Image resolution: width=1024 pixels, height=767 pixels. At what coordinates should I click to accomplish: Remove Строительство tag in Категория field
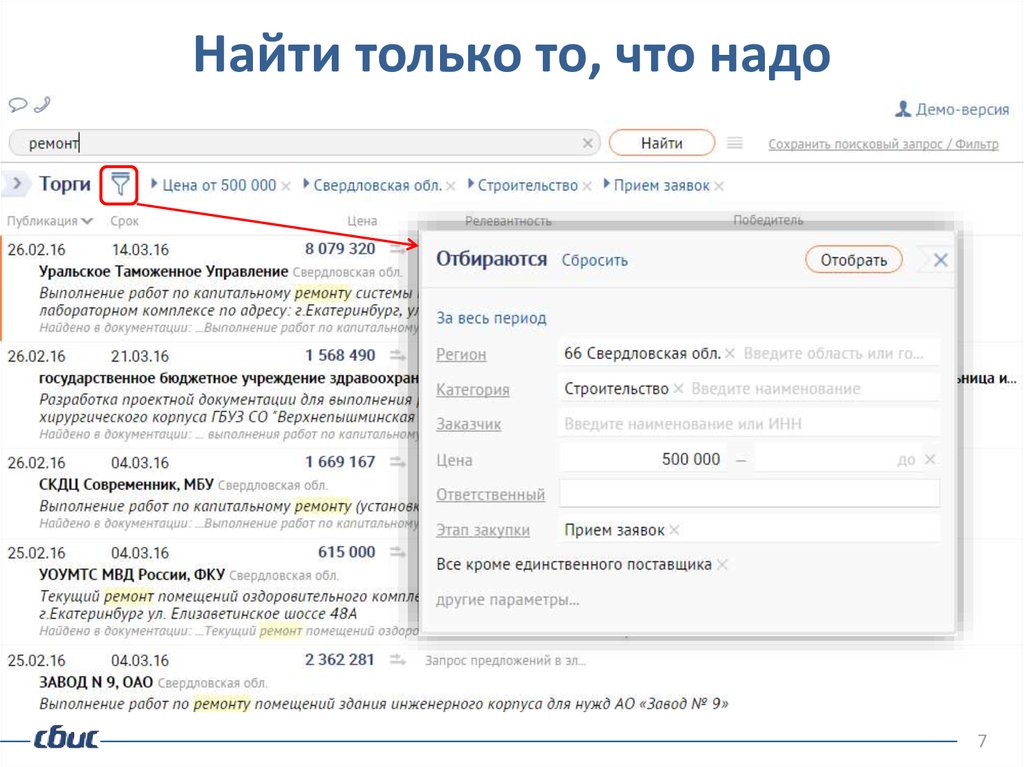click(x=679, y=389)
